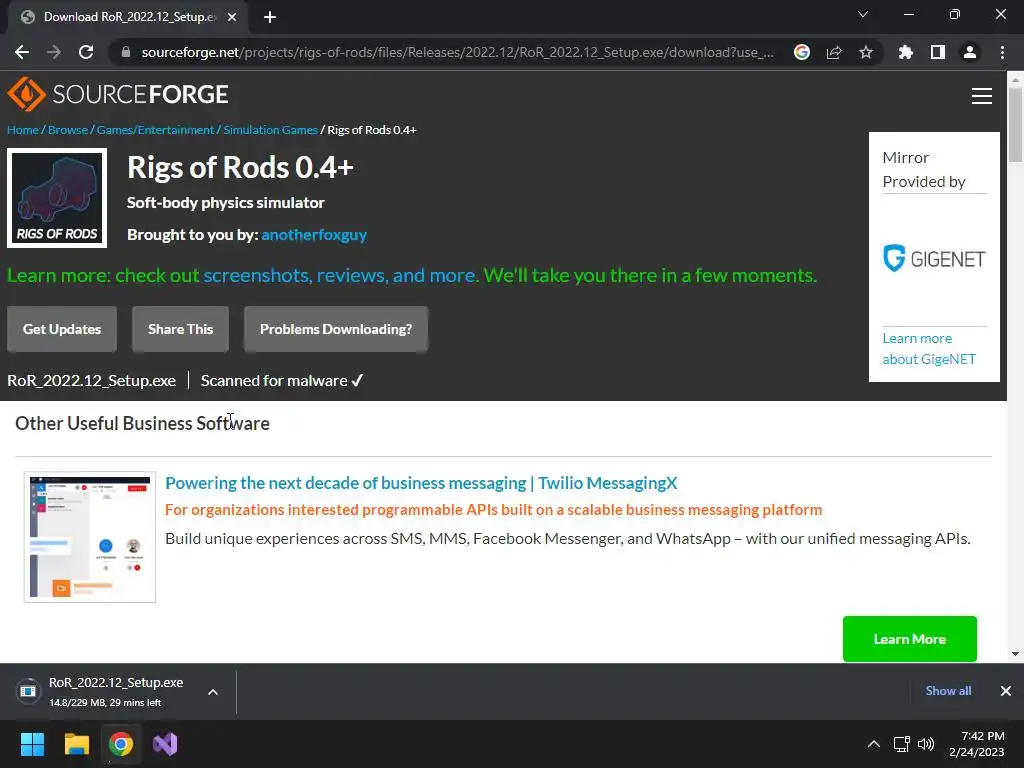
Task: Click the Problems Downloading? button
Action: (336, 329)
